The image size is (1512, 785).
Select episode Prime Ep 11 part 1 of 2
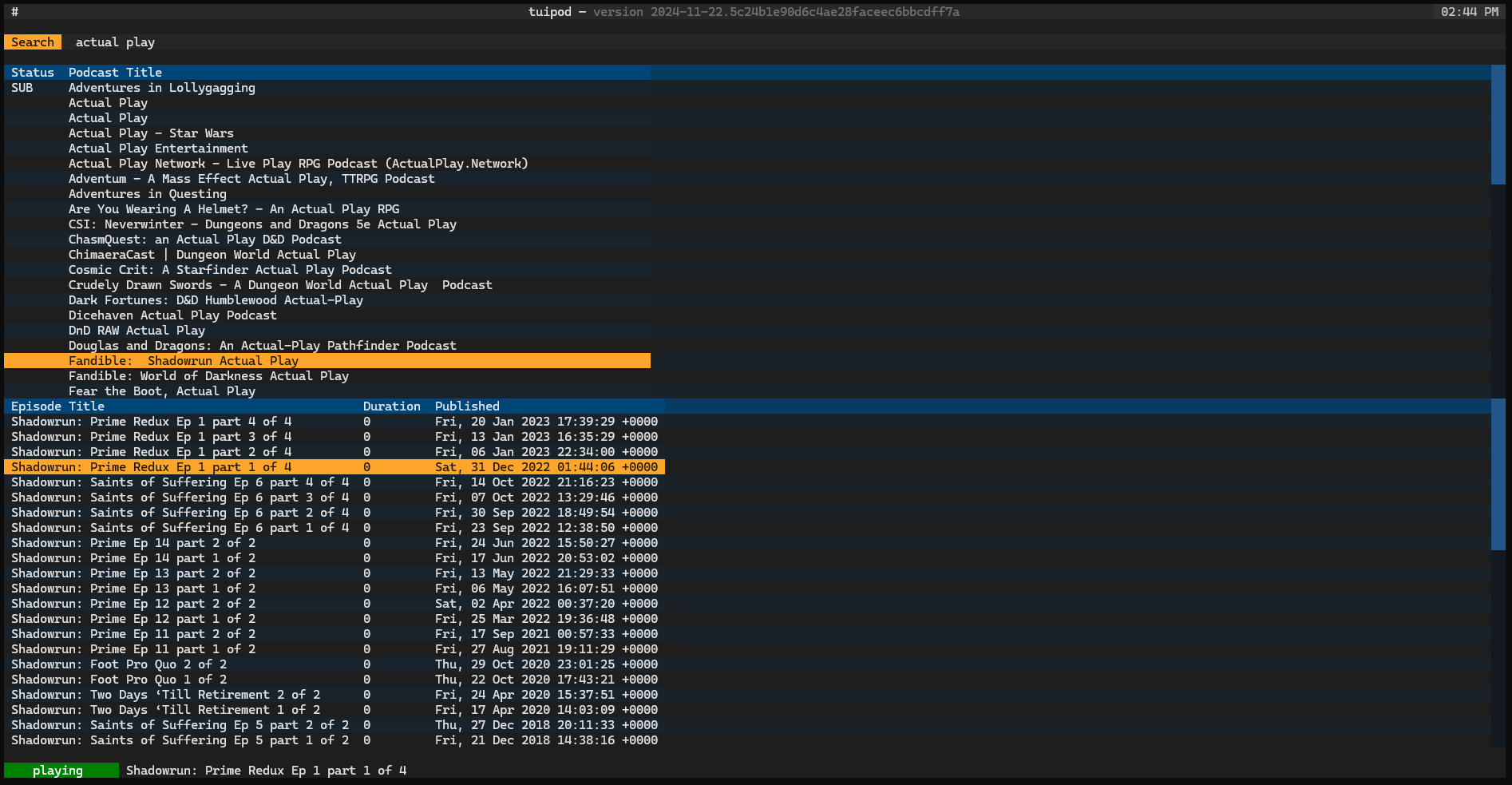tap(334, 649)
